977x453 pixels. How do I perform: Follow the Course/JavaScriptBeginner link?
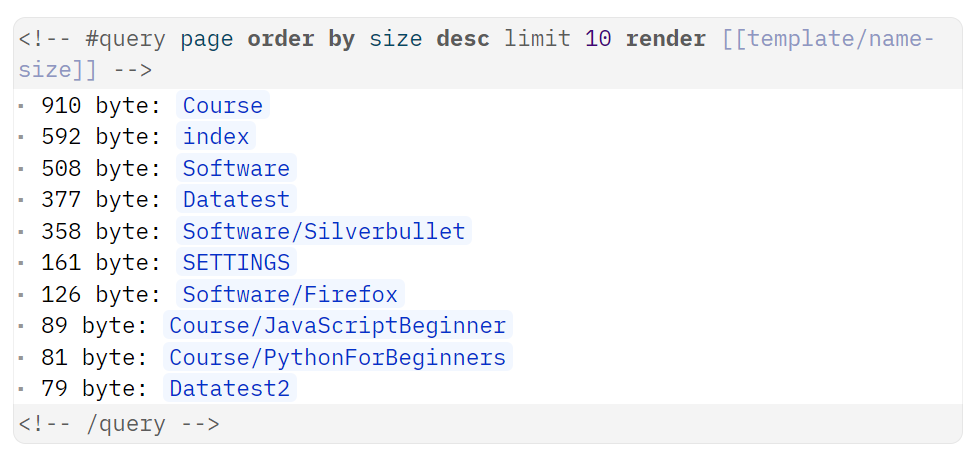[x=337, y=326]
